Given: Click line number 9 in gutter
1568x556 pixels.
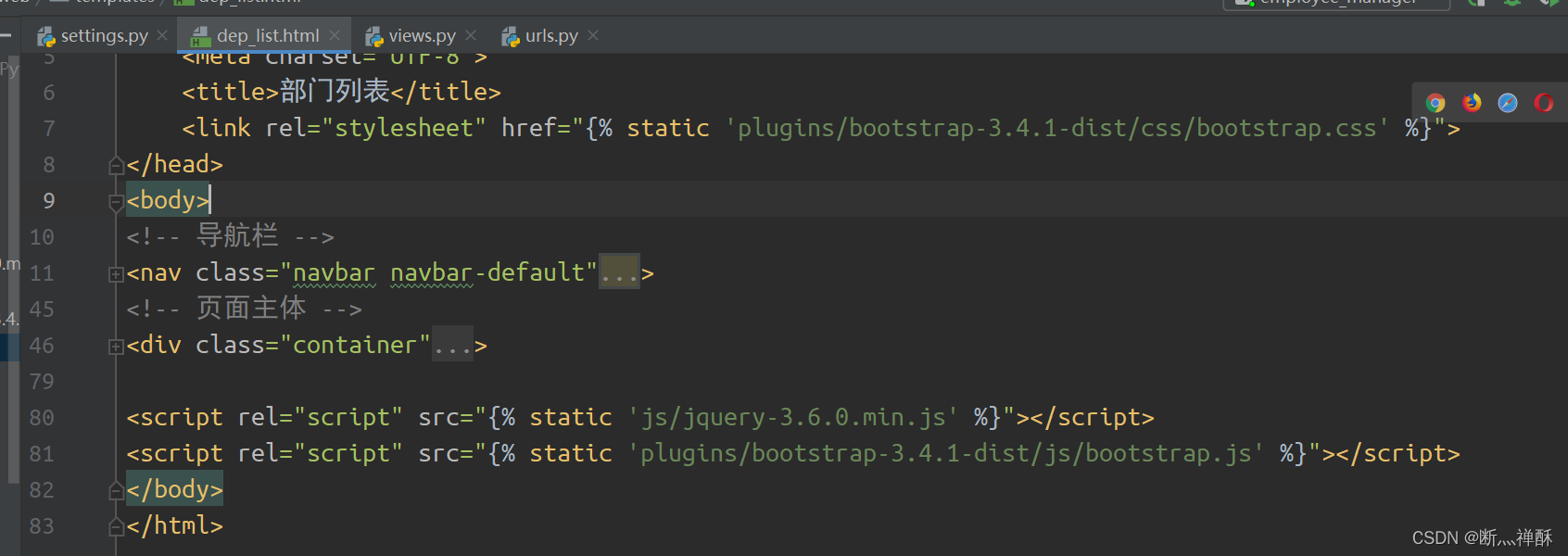Looking at the screenshot, I should (49, 201).
